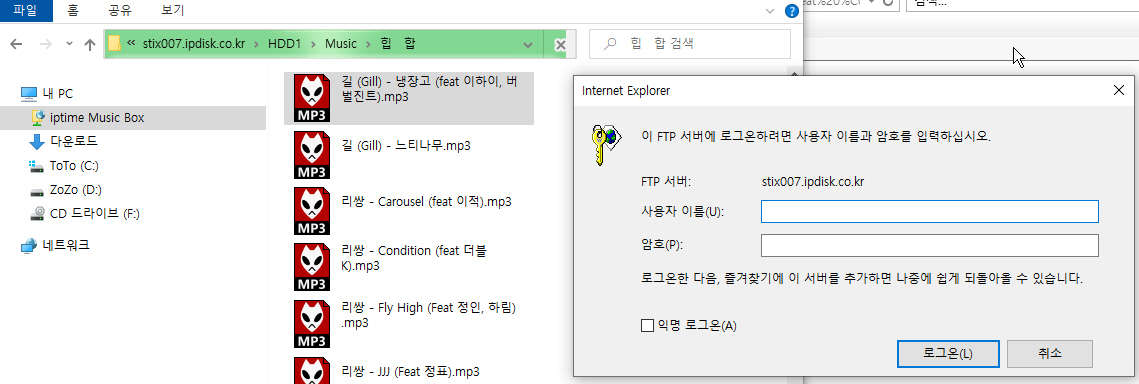
Task: Click the 네트워크 icon
Action: click(29, 246)
